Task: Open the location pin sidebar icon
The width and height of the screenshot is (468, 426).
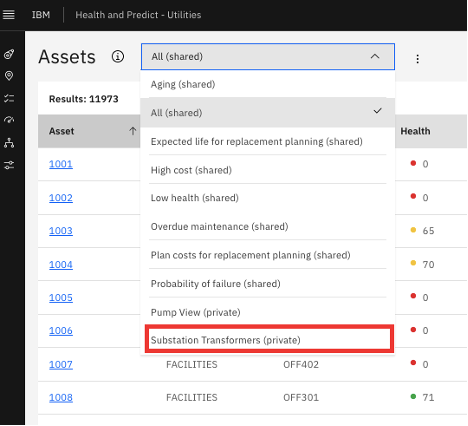Action: click(x=9, y=76)
